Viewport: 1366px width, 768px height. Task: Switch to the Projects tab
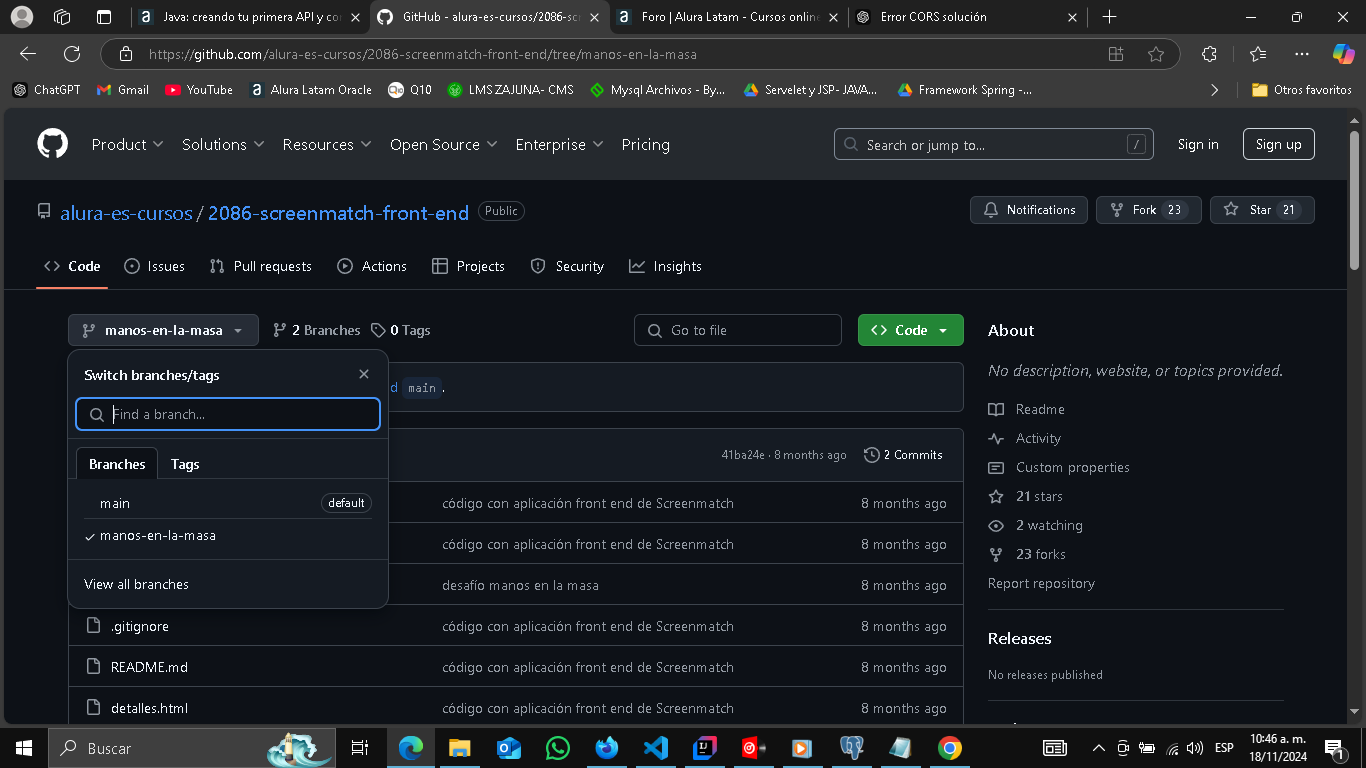click(468, 266)
